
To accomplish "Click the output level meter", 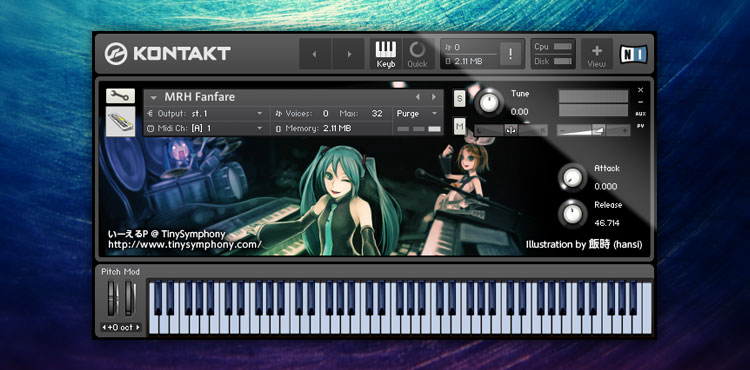I will coord(593,103).
